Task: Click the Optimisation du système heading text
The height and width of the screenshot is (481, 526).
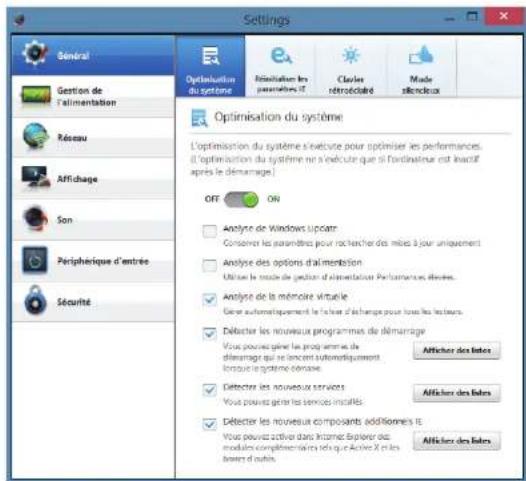Action: click(278, 117)
